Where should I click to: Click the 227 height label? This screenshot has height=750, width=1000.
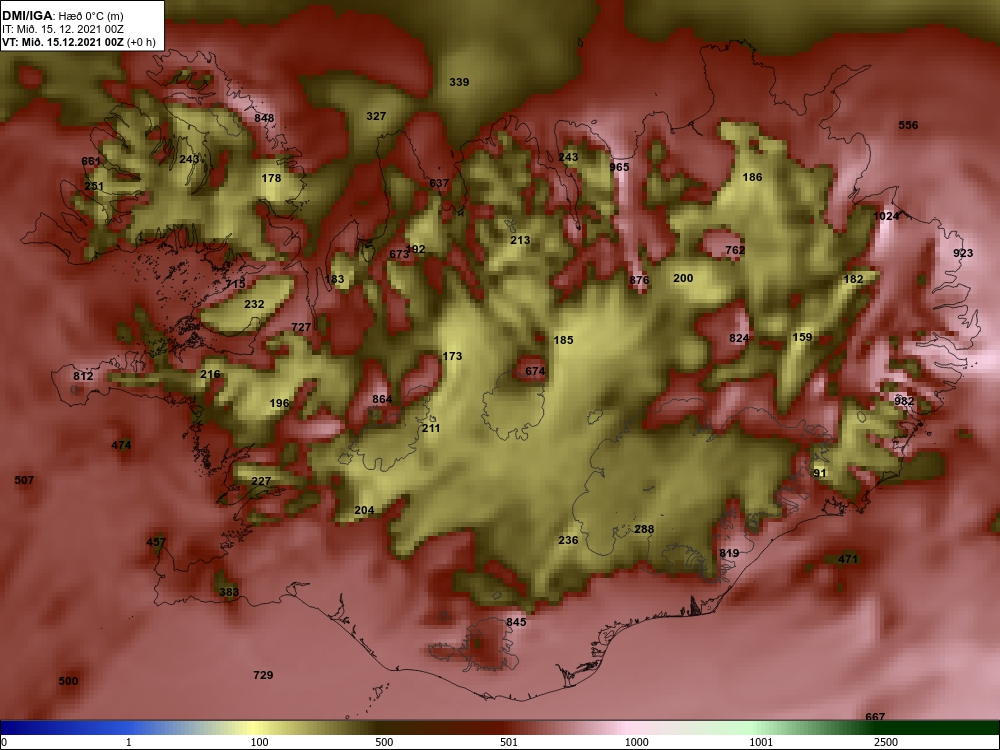tap(261, 482)
